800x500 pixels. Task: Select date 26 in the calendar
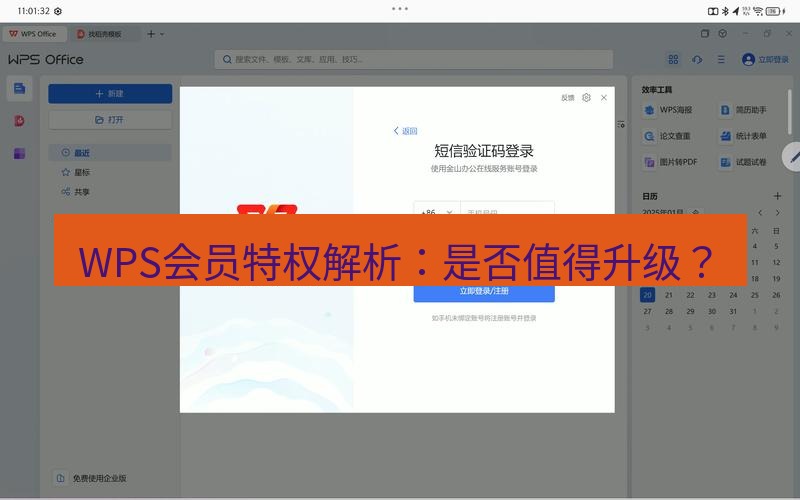click(776, 295)
